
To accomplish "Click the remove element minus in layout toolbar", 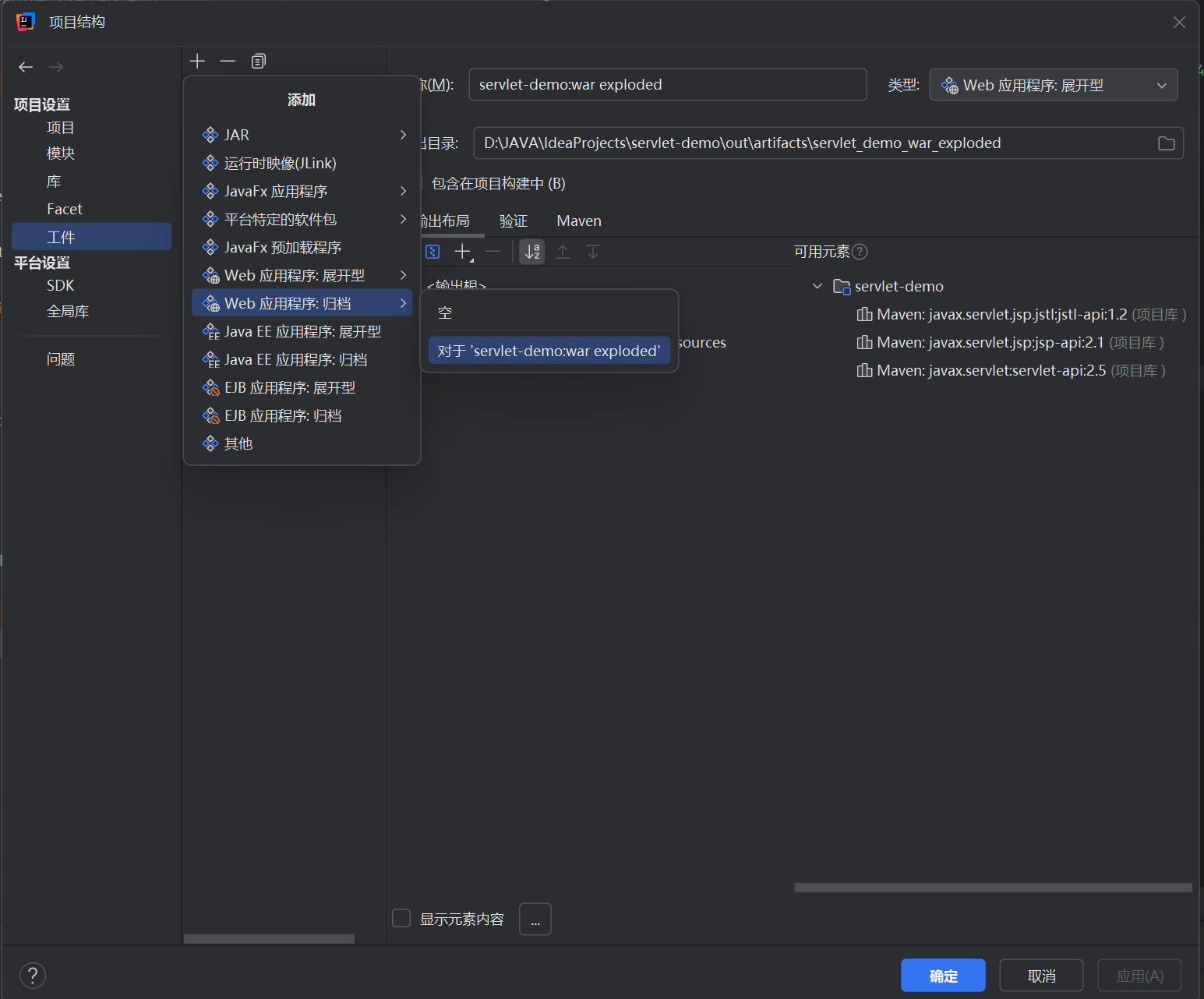I will (x=493, y=252).
